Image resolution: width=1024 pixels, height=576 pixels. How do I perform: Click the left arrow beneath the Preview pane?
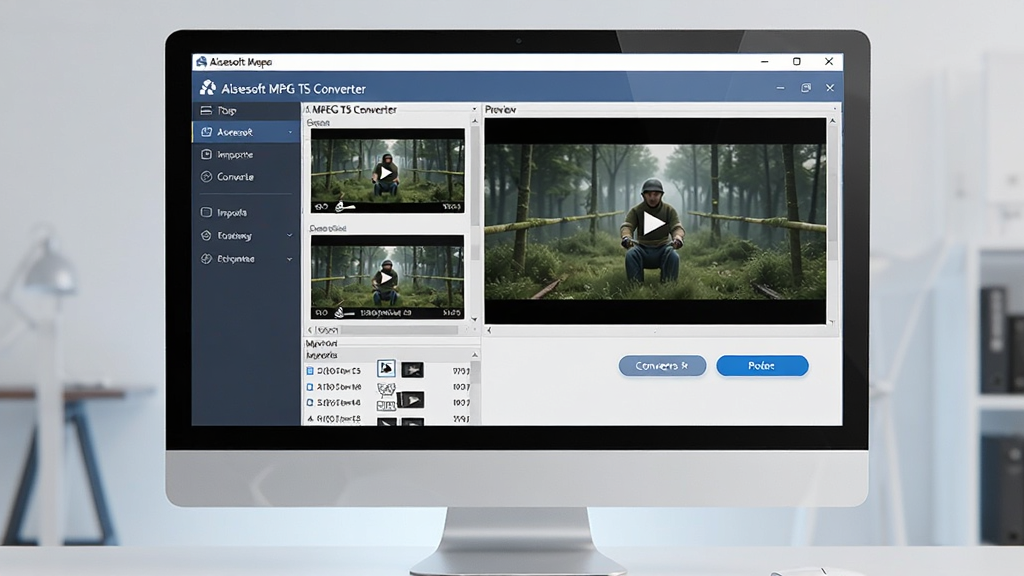(x=489, y=330)
